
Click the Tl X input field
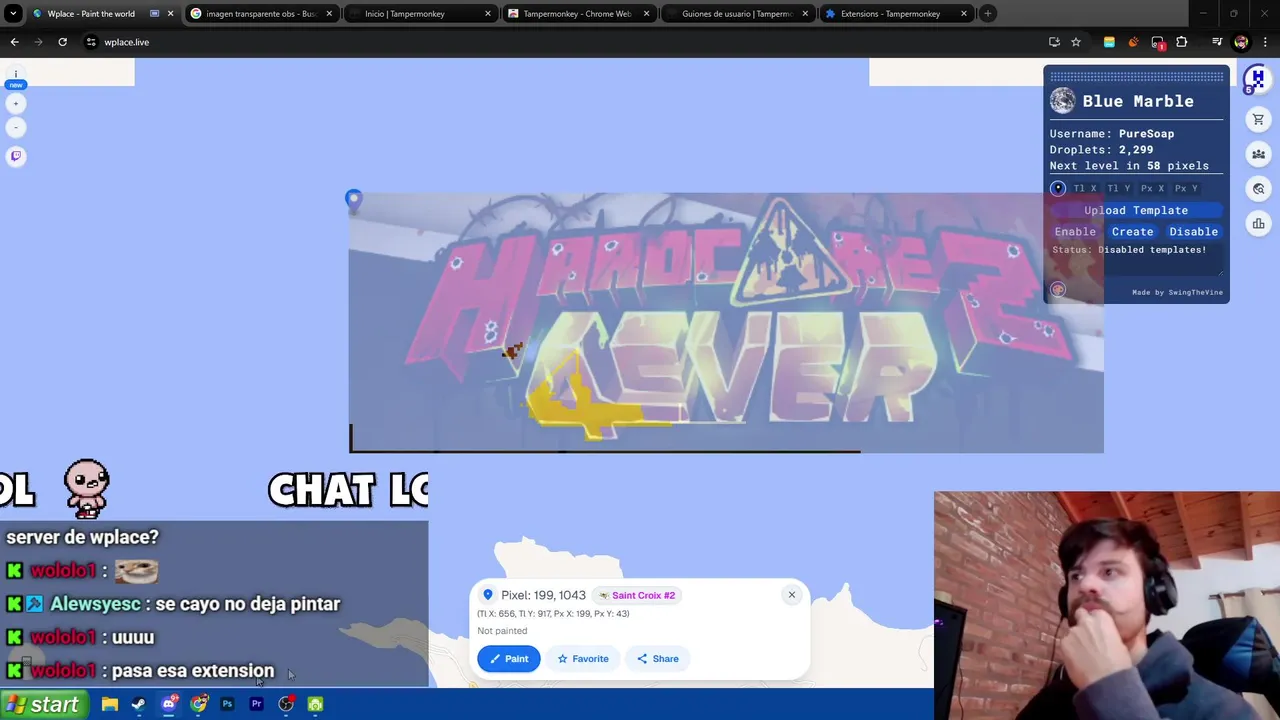[1085, 188]
